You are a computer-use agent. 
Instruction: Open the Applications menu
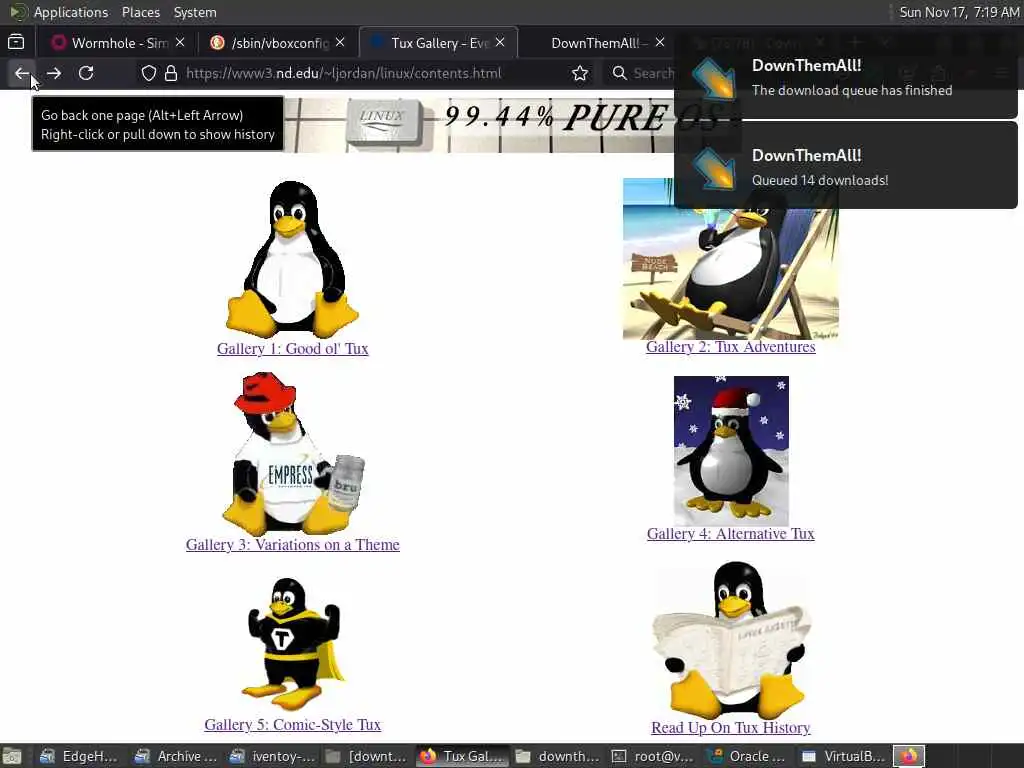(71, 12)
